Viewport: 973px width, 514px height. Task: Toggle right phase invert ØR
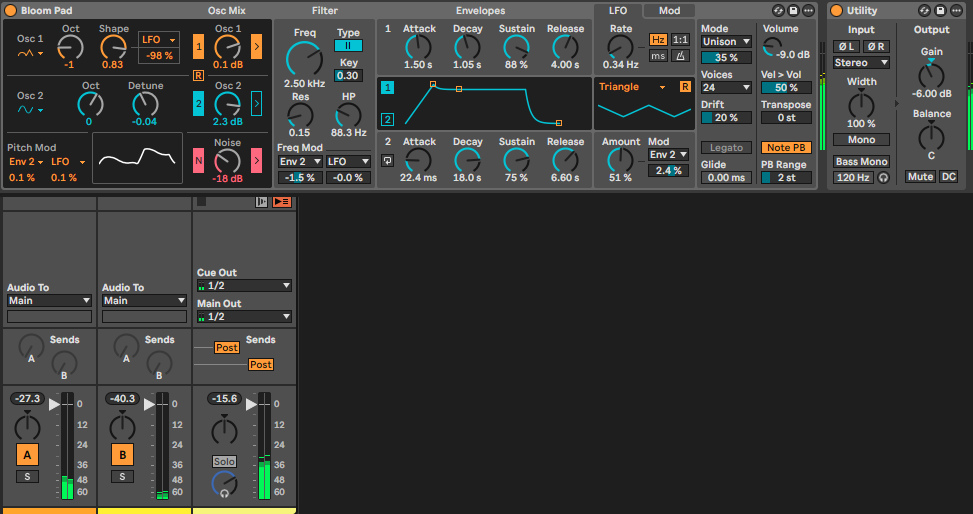click(x=876, y=47)
